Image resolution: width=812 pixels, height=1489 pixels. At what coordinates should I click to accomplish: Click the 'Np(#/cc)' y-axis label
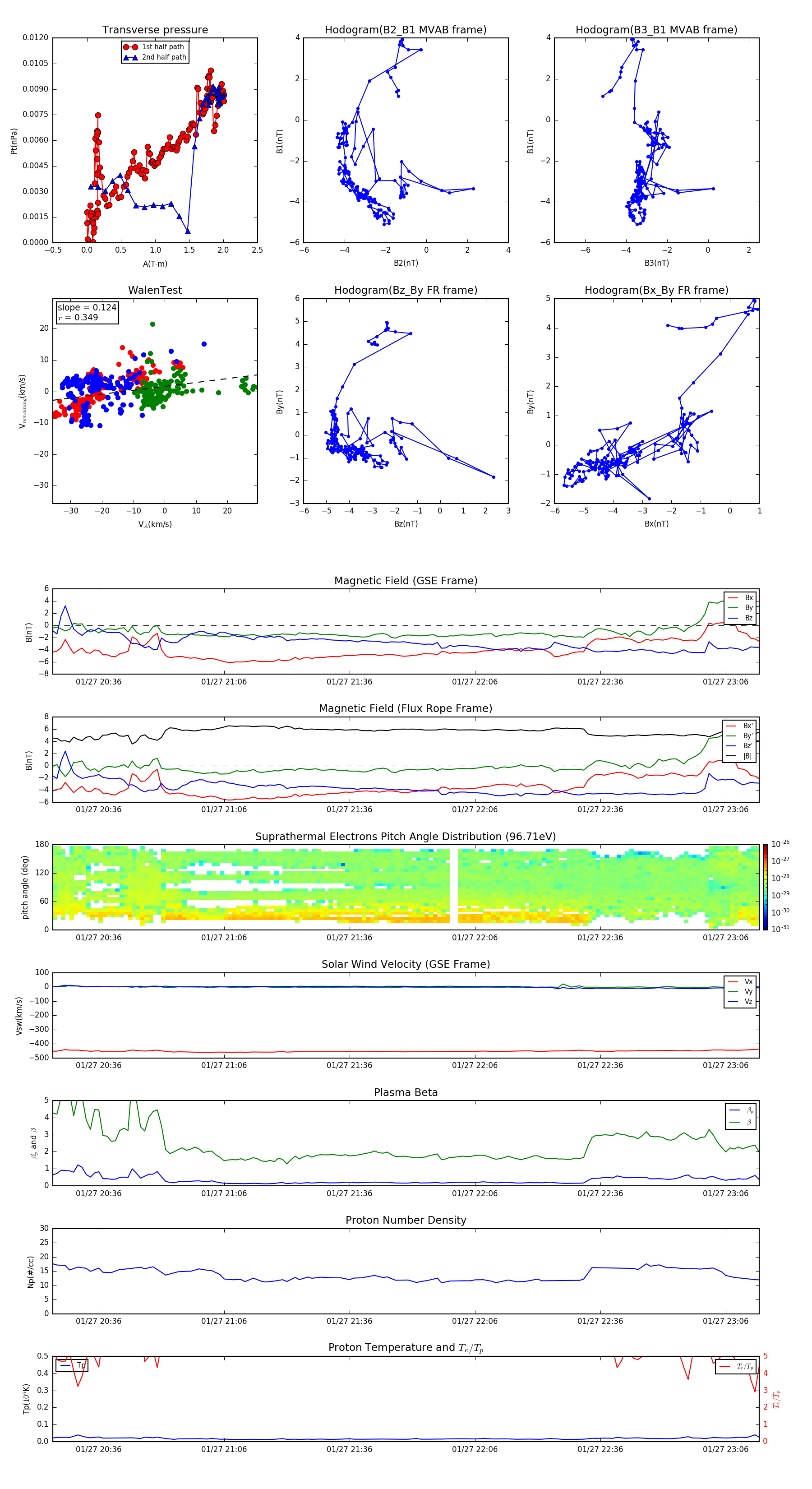click(x=31, y=1272)
